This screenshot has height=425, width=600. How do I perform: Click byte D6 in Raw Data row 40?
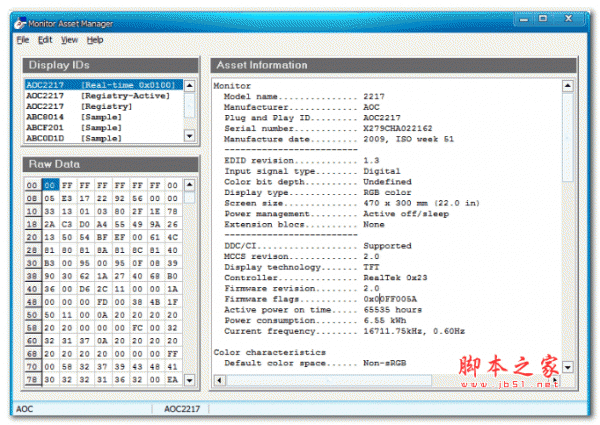pyautogui.click(x=85, y=289)
